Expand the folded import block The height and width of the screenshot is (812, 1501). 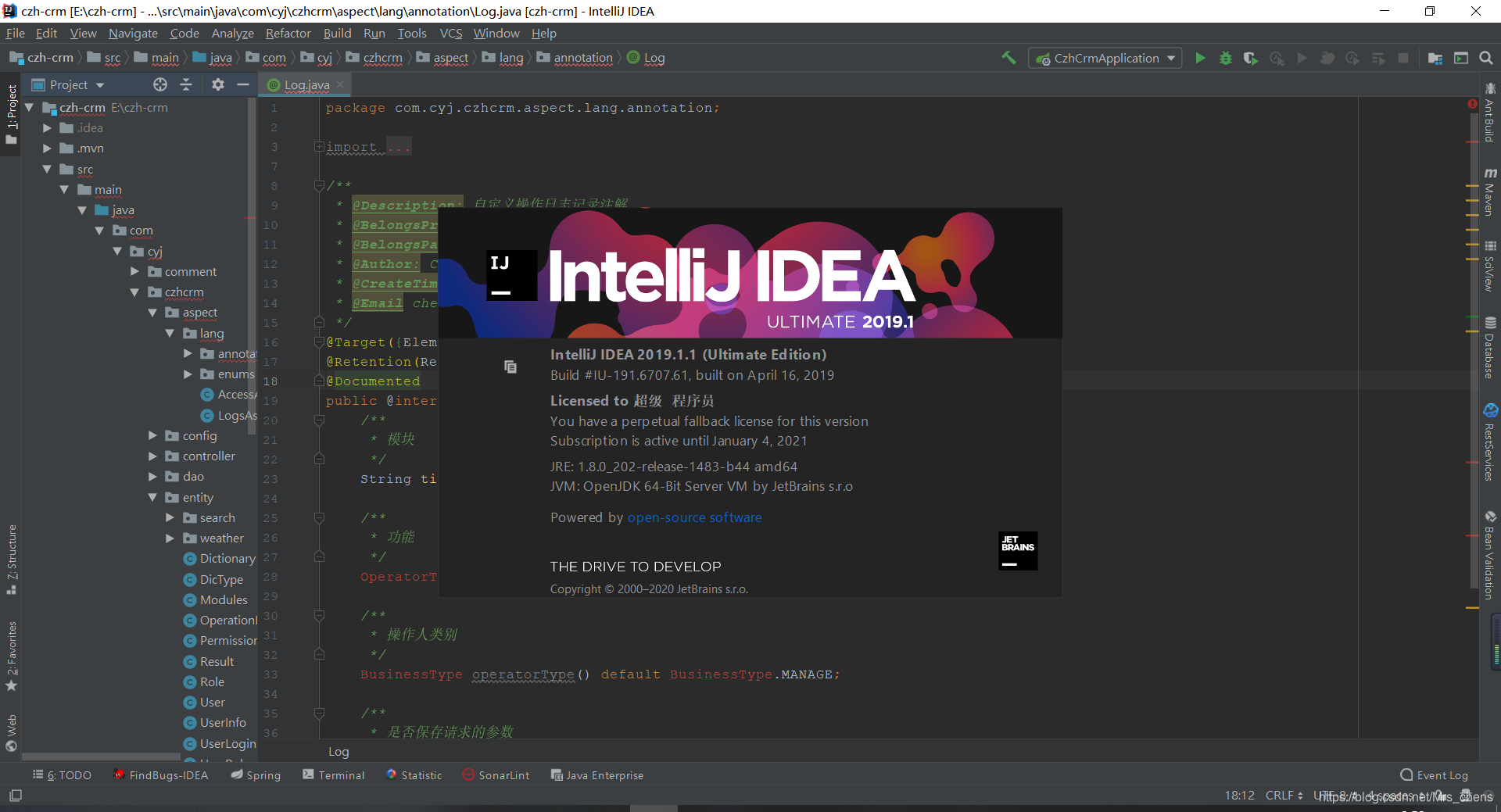point(319,147)
